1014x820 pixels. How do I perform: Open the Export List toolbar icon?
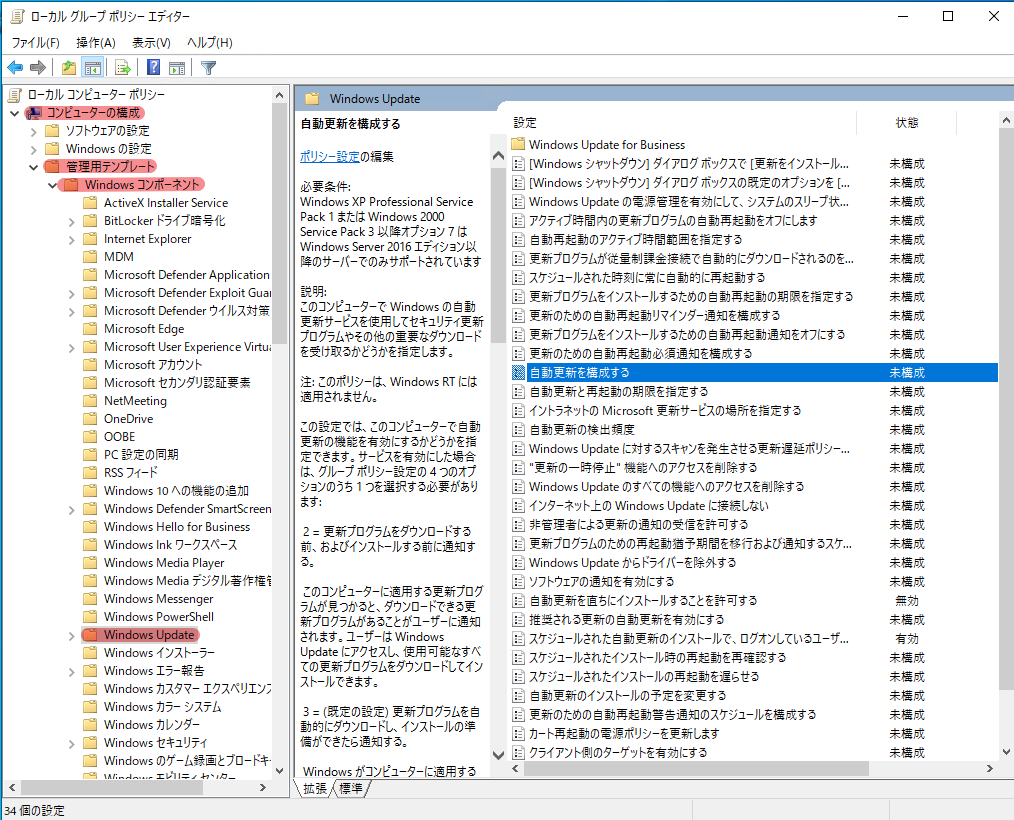click(x=122, y=67)
